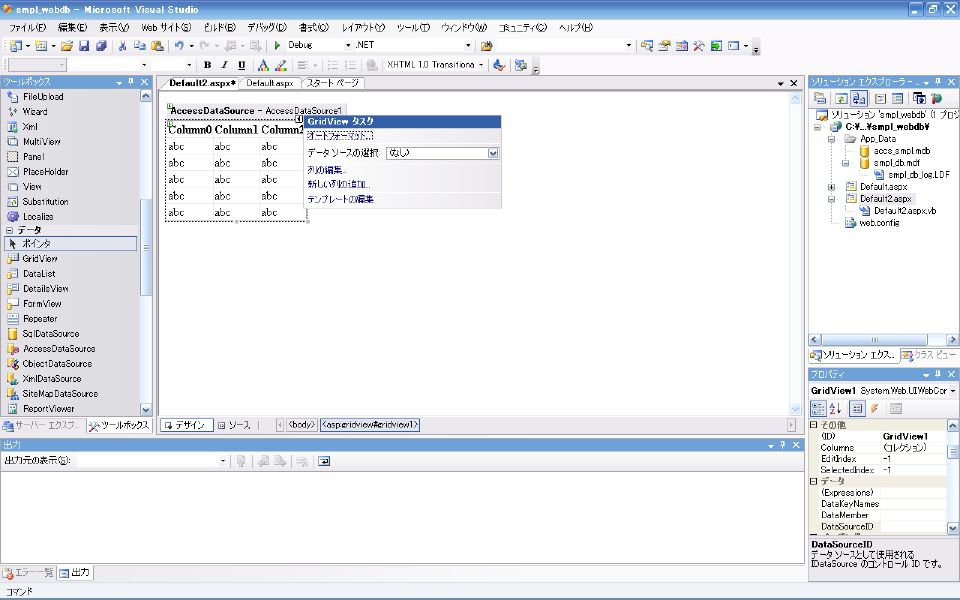Click the Save floppy disk icon
Viewport: 960px width, 600px height.
(84, 46)
